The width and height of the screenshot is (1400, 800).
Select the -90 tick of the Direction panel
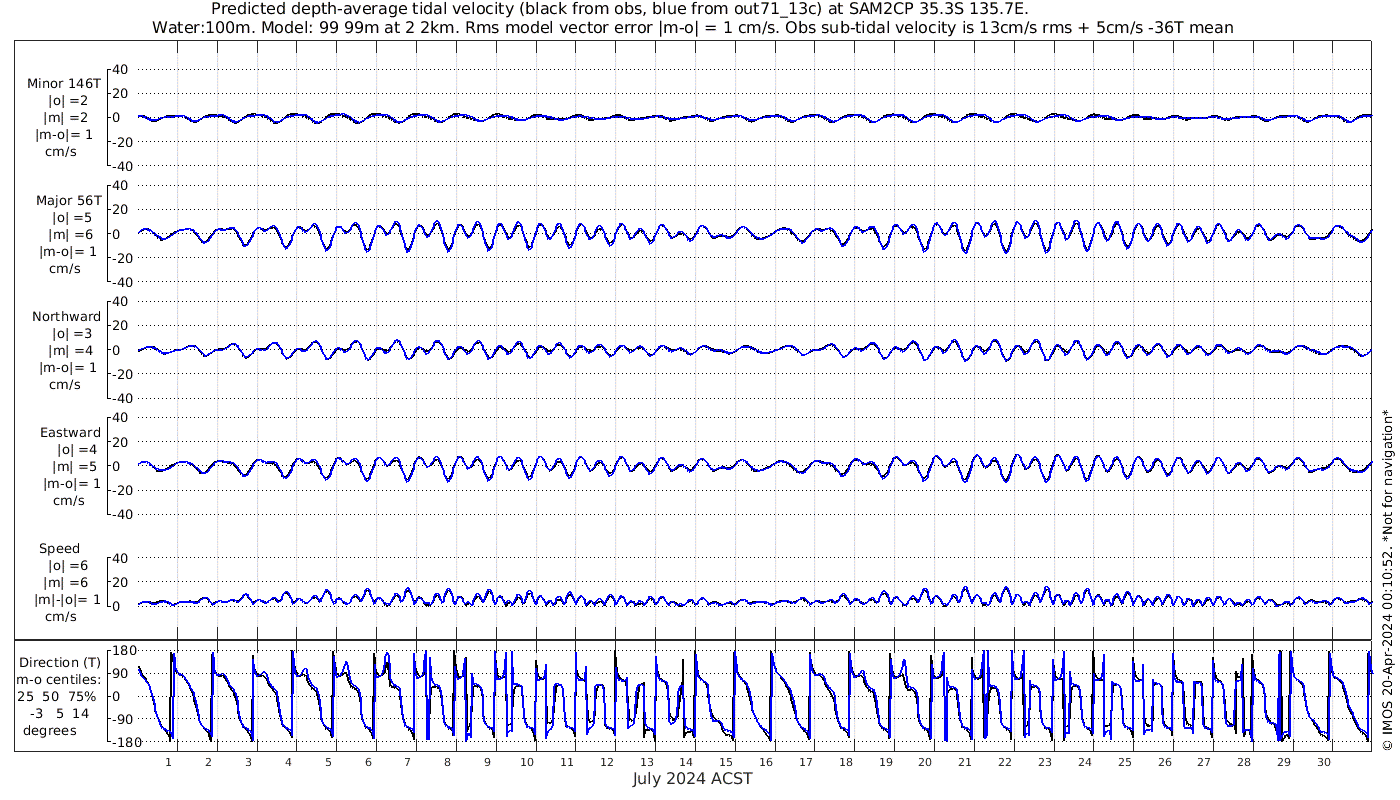(x=124, y=719)
